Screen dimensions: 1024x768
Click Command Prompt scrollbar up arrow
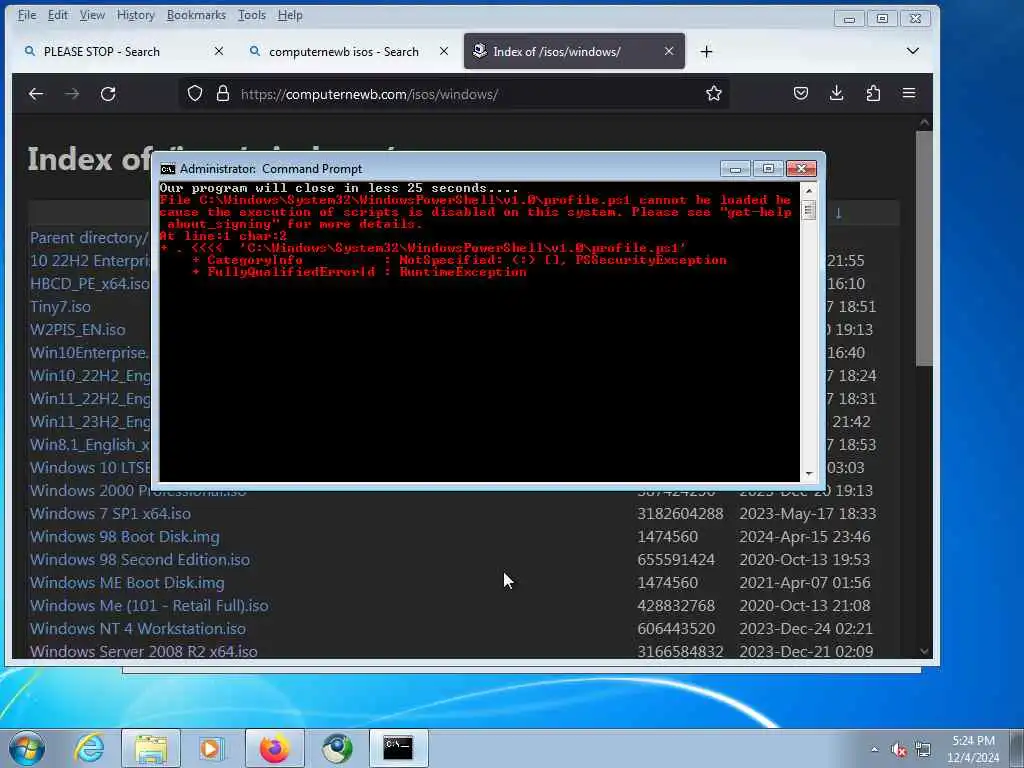[809, 191]
